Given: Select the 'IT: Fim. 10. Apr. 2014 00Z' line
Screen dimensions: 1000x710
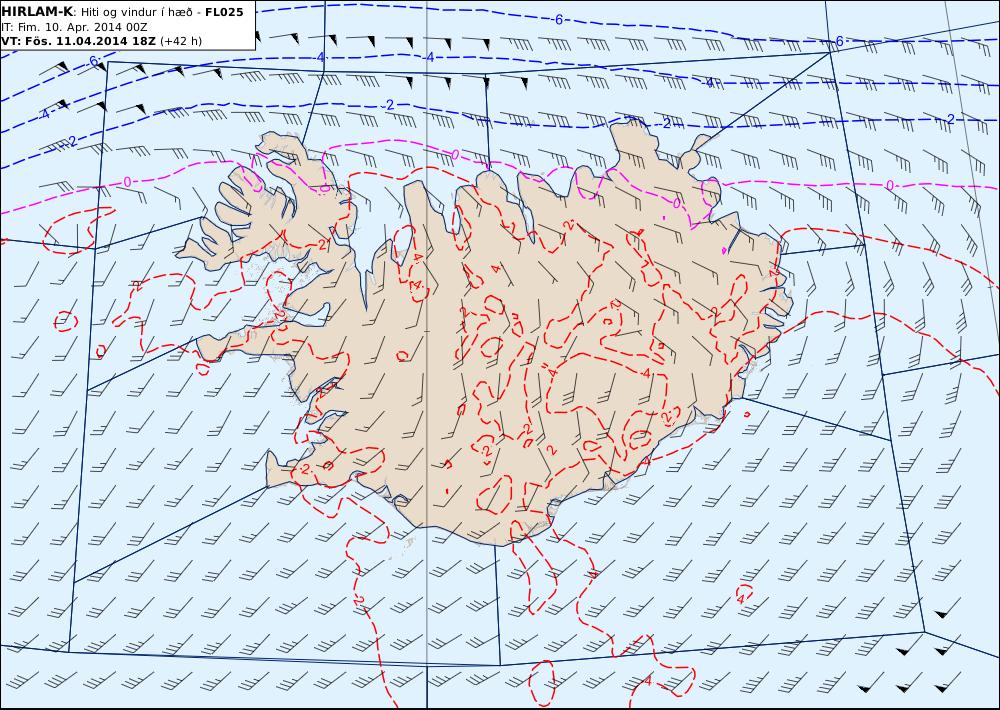Looking at the screenshot, I should click(74, 27).
